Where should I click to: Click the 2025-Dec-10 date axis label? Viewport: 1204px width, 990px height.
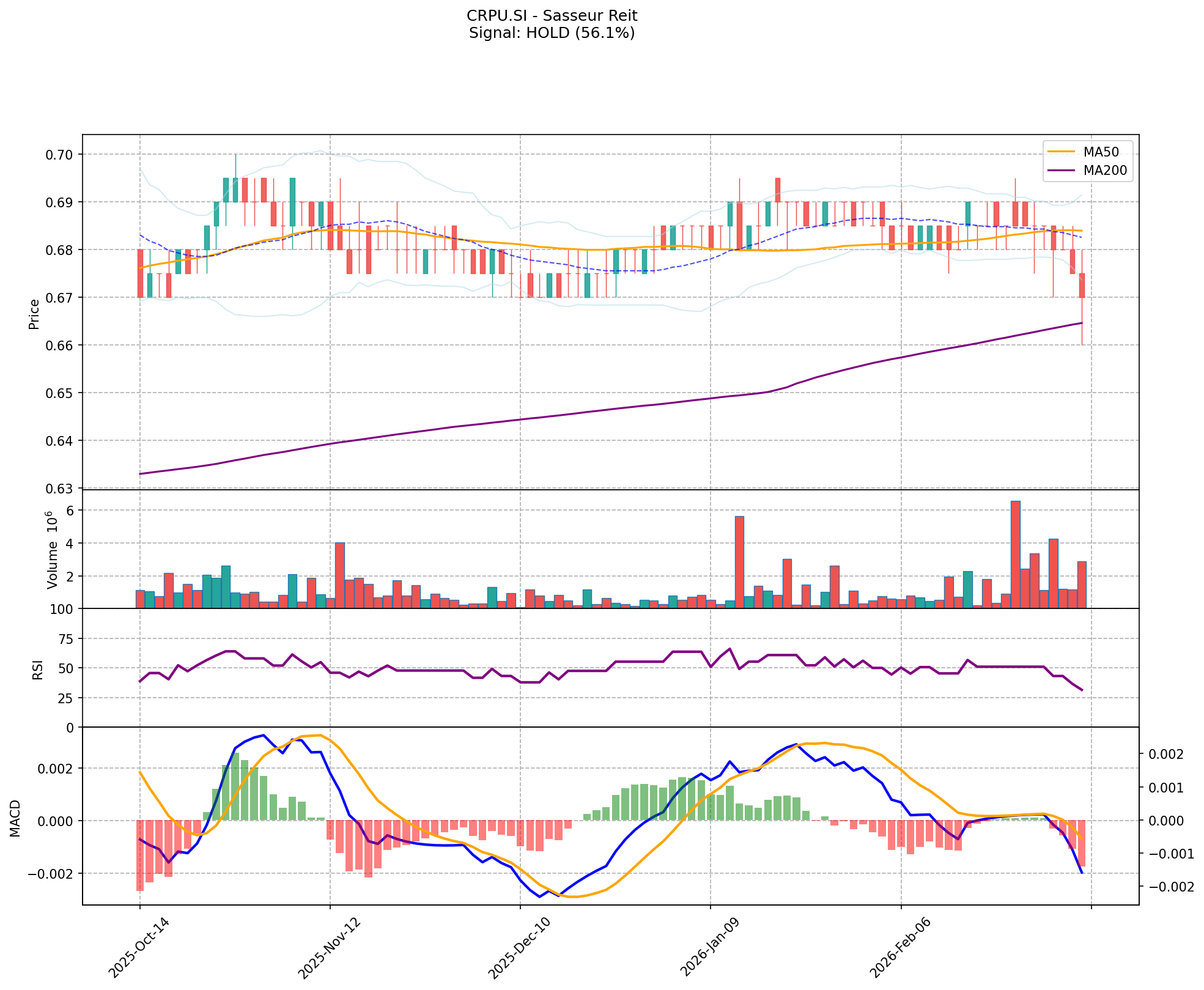coord(520,947)
